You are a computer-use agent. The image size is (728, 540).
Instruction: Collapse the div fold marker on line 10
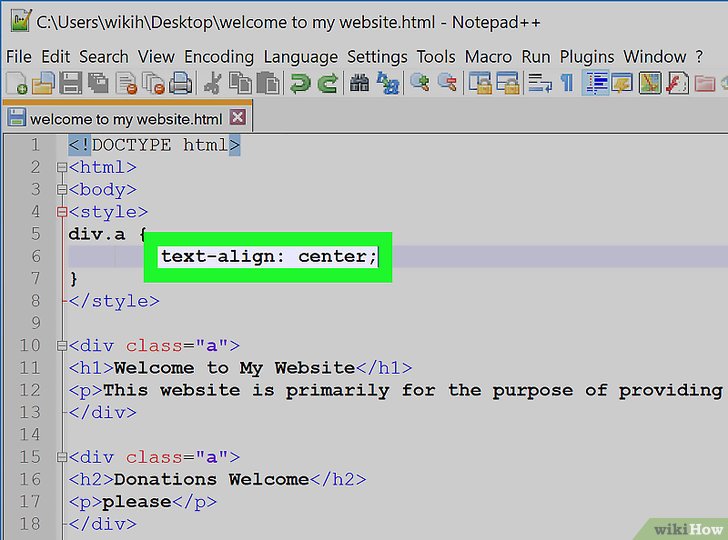pos(62,345)
